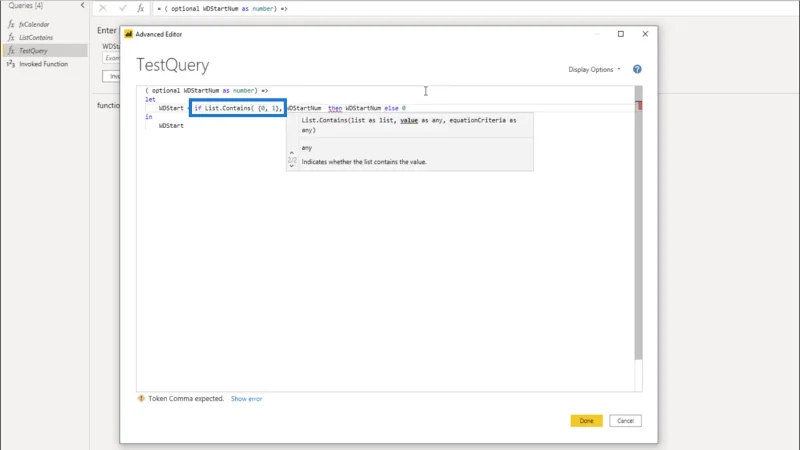800x450 pixels.
Task: Click the underlined 'then' keyword in code
Action: [x=335, y=108]
